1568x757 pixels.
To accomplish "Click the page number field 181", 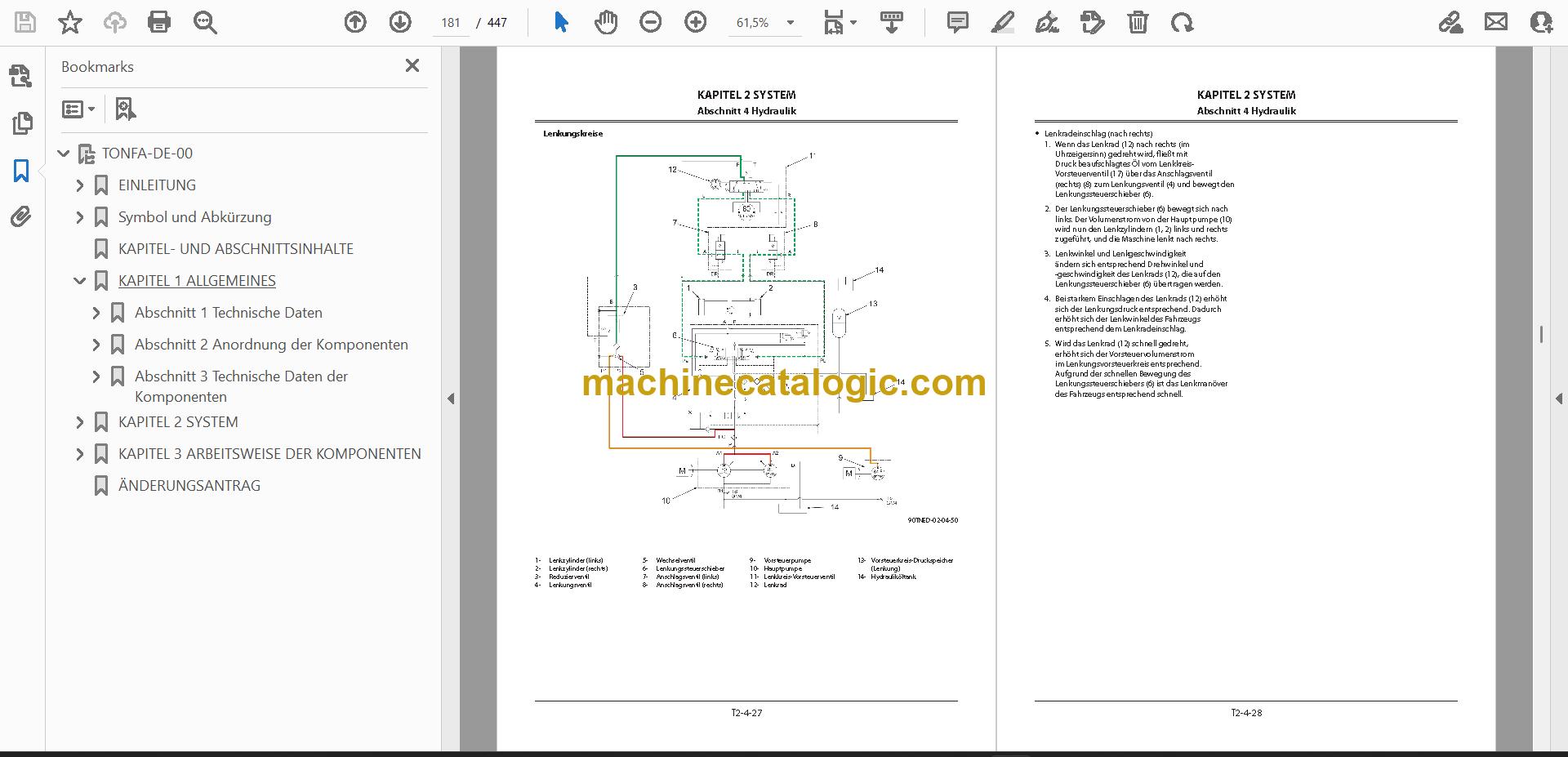I will click(451, 23).
